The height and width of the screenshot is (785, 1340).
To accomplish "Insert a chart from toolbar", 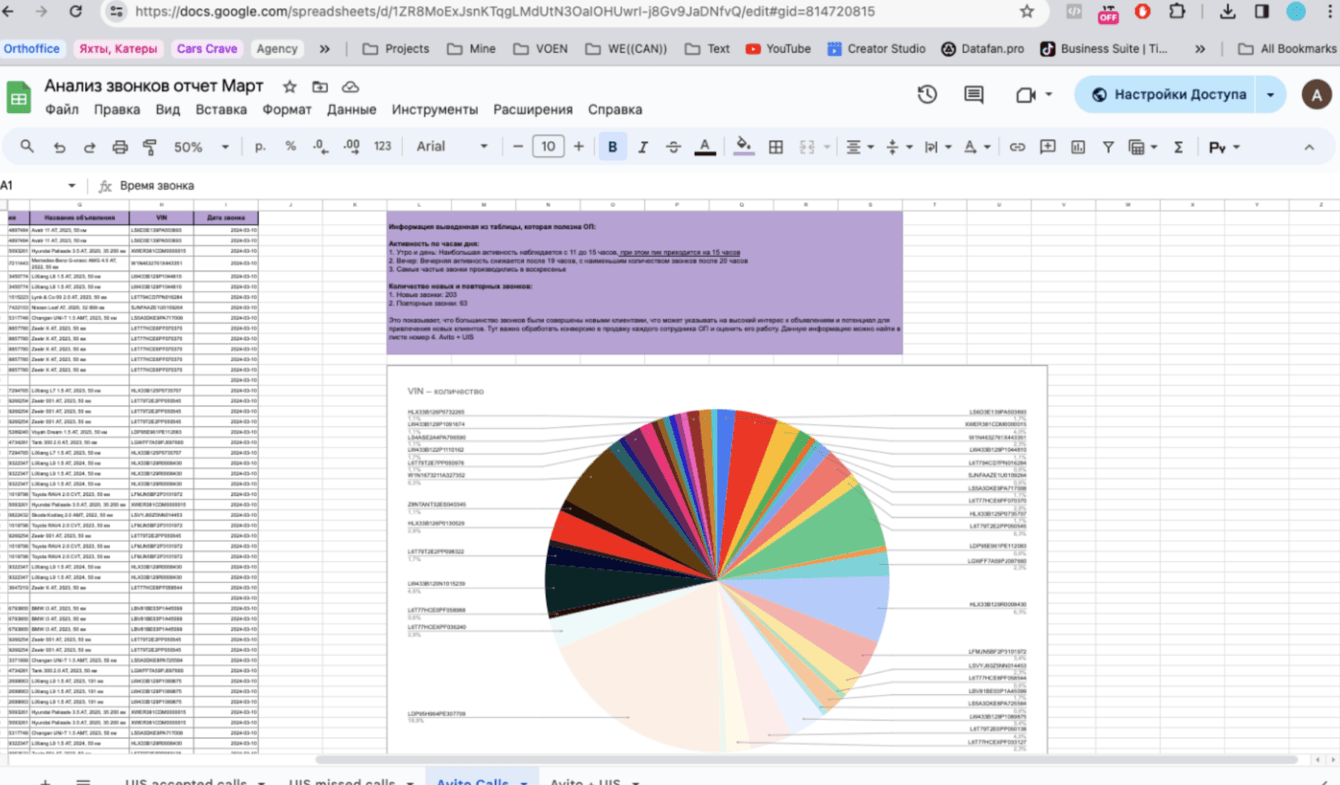I will point(1078,147).
